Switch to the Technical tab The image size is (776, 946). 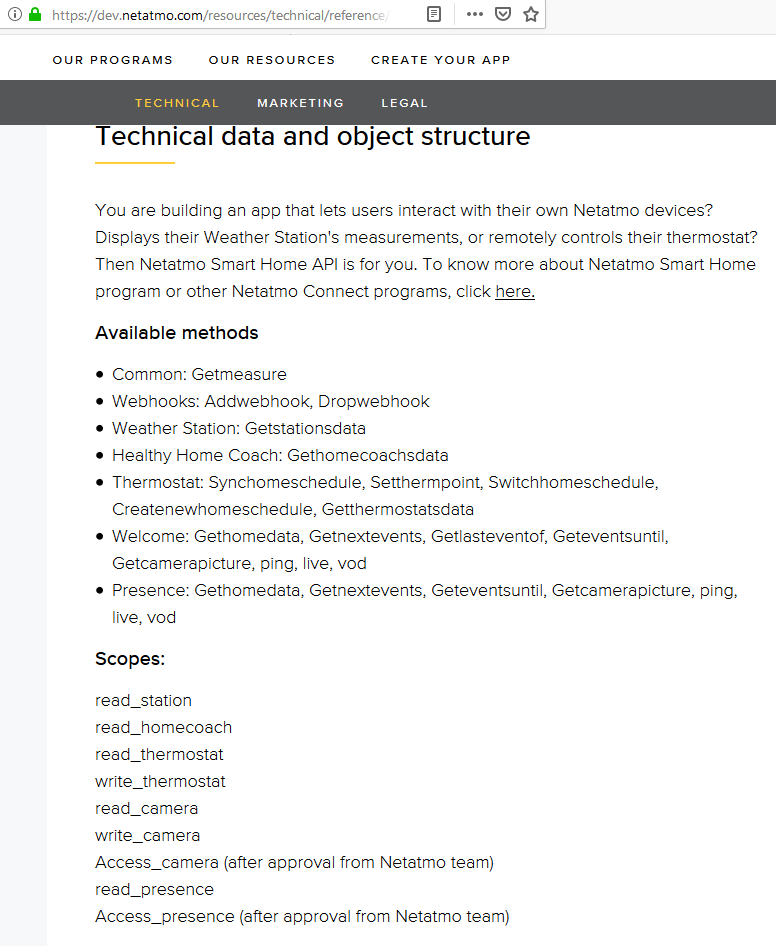point(177,103)
